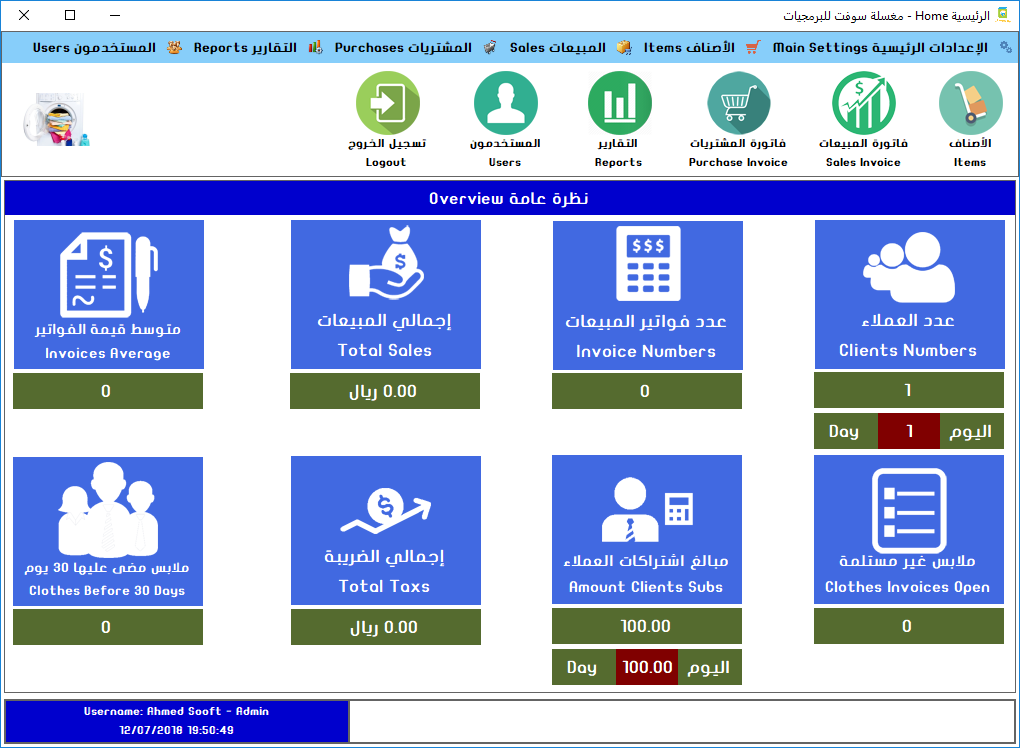Click the Total Sales money-bag tile
The height and width of the screenshot is (748, 1020).
coord(385,294)
